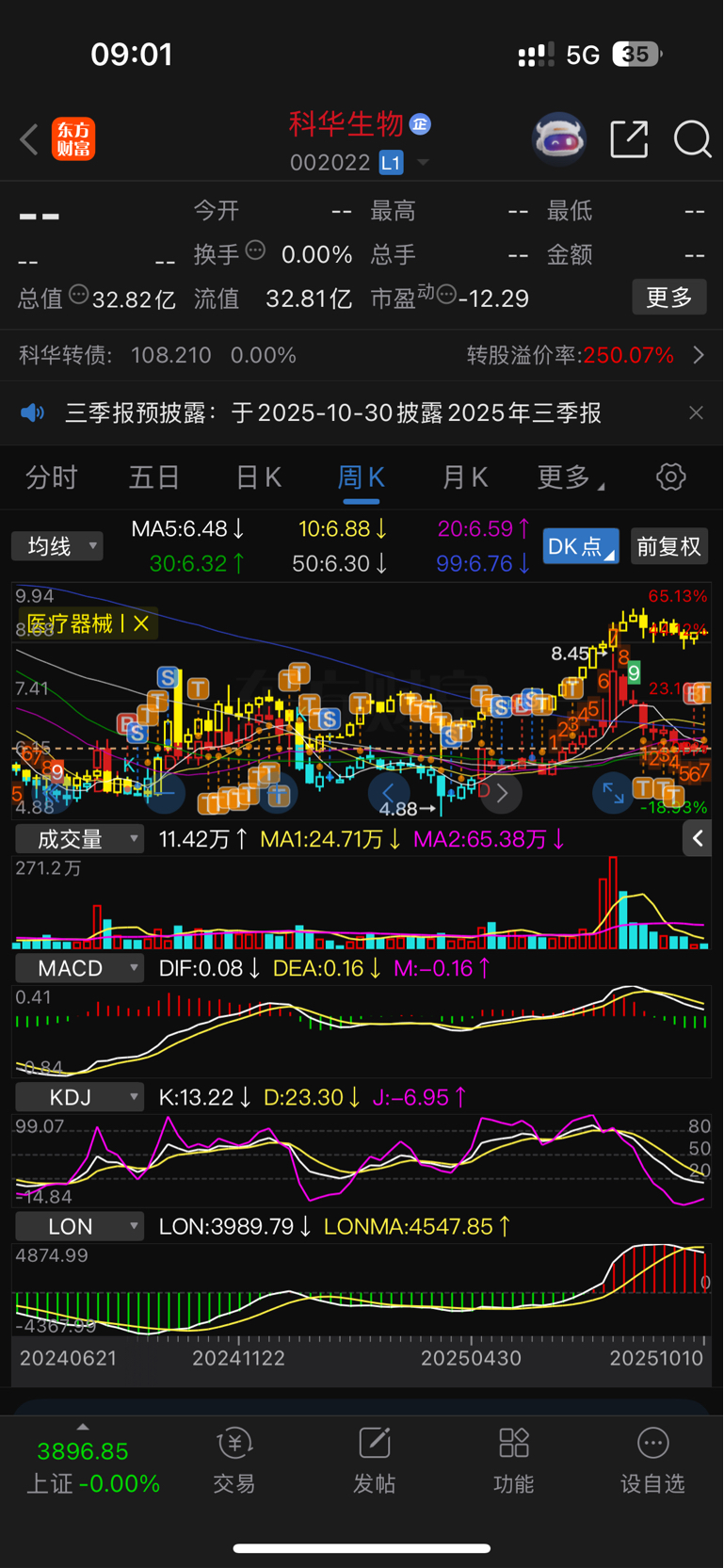Tap the arrow after 转股溢价率

point(699,355)
